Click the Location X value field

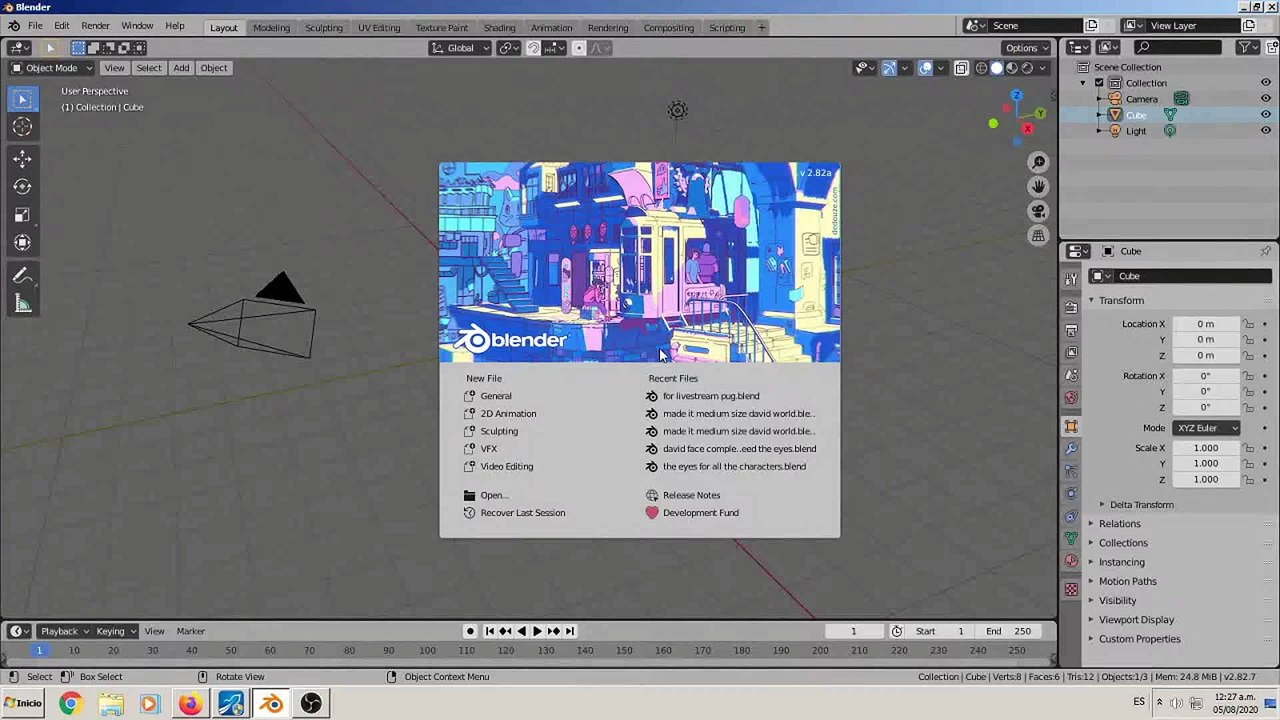pos(1205,324)
